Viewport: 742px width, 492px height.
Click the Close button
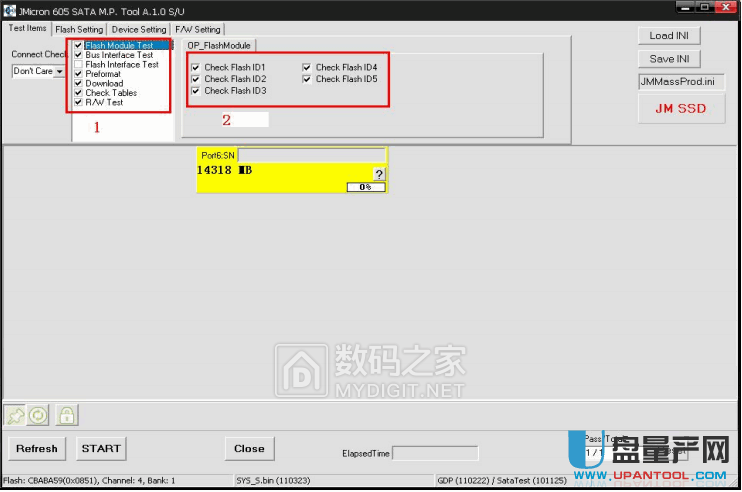249,448
